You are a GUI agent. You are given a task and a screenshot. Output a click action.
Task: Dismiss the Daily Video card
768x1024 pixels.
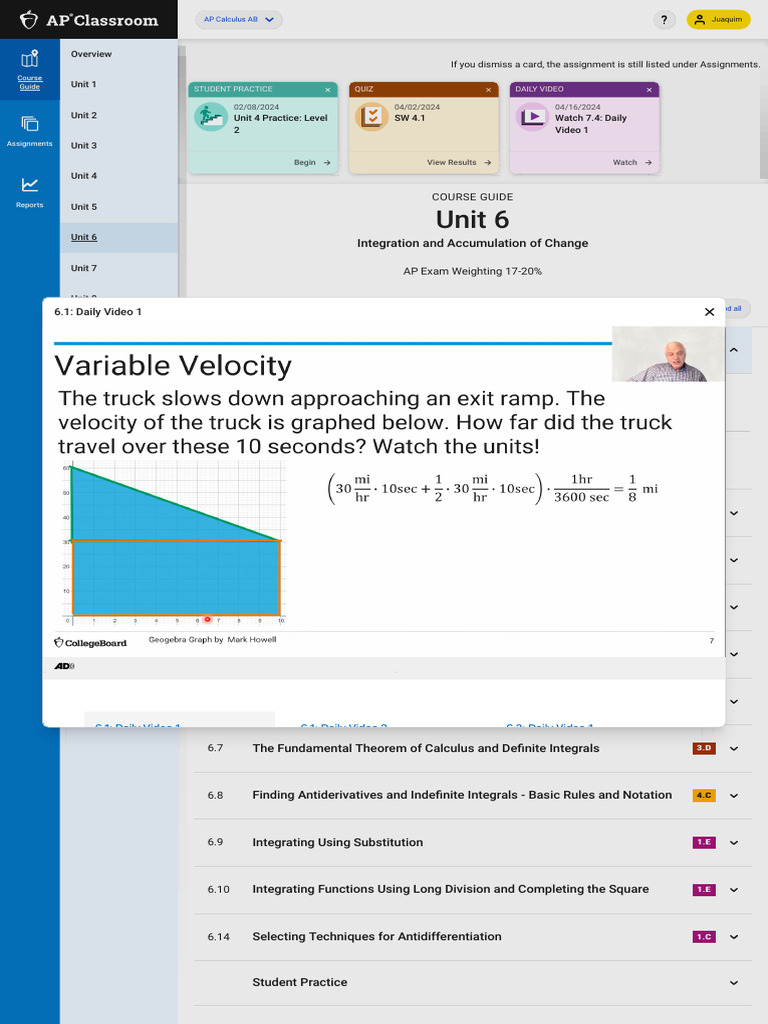[x=649, y=90]
